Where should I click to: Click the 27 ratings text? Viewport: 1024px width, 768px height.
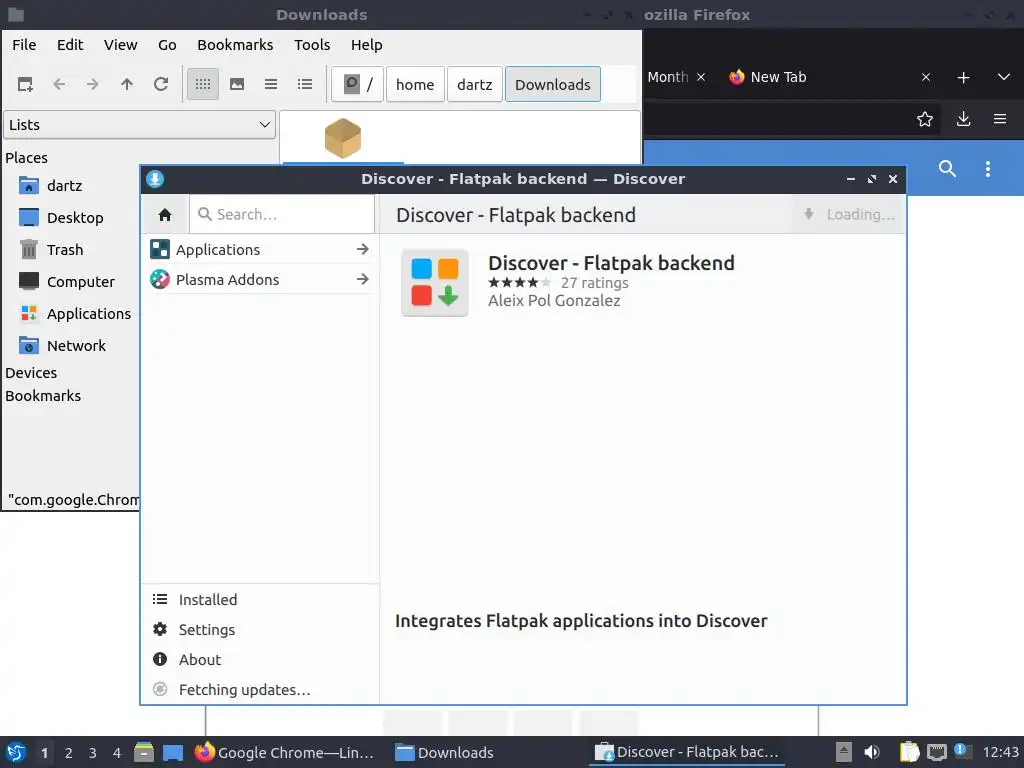click(594, 283)
